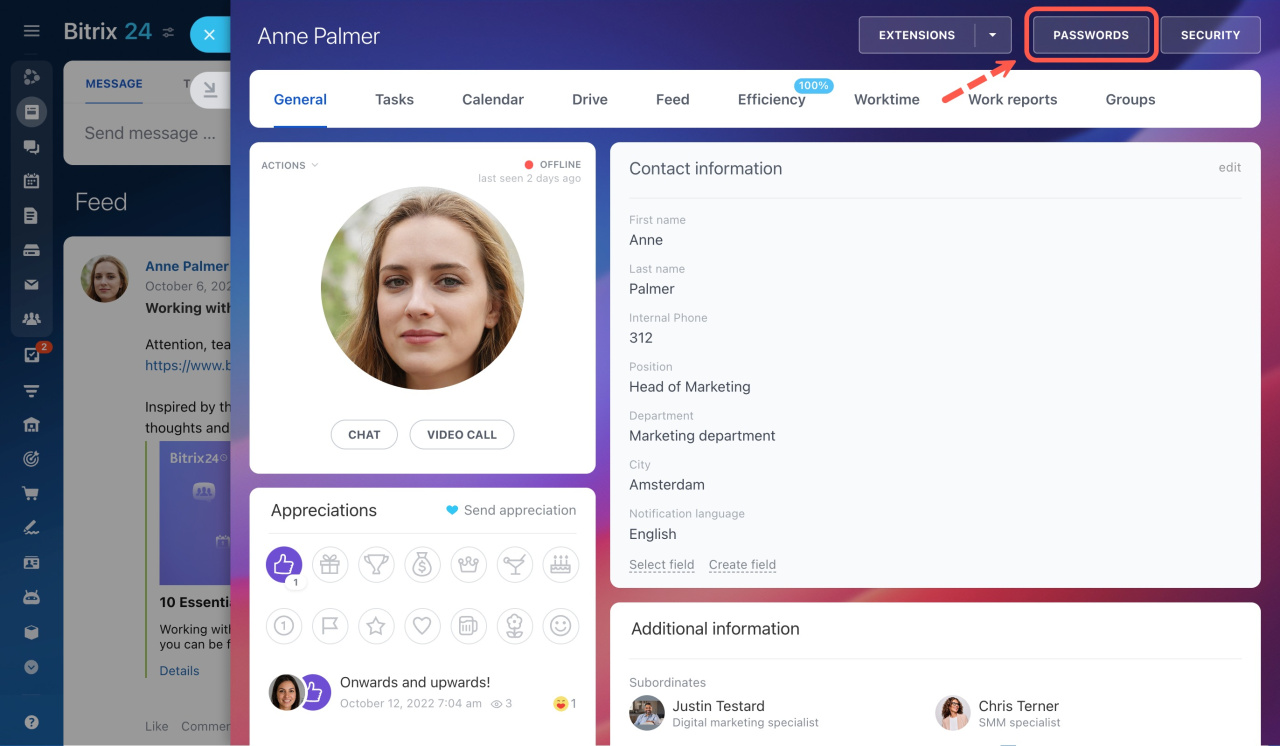Open the shopping cart sidebar icon
This screenshot has width=1280, height=746.
[x=31, y=494]
